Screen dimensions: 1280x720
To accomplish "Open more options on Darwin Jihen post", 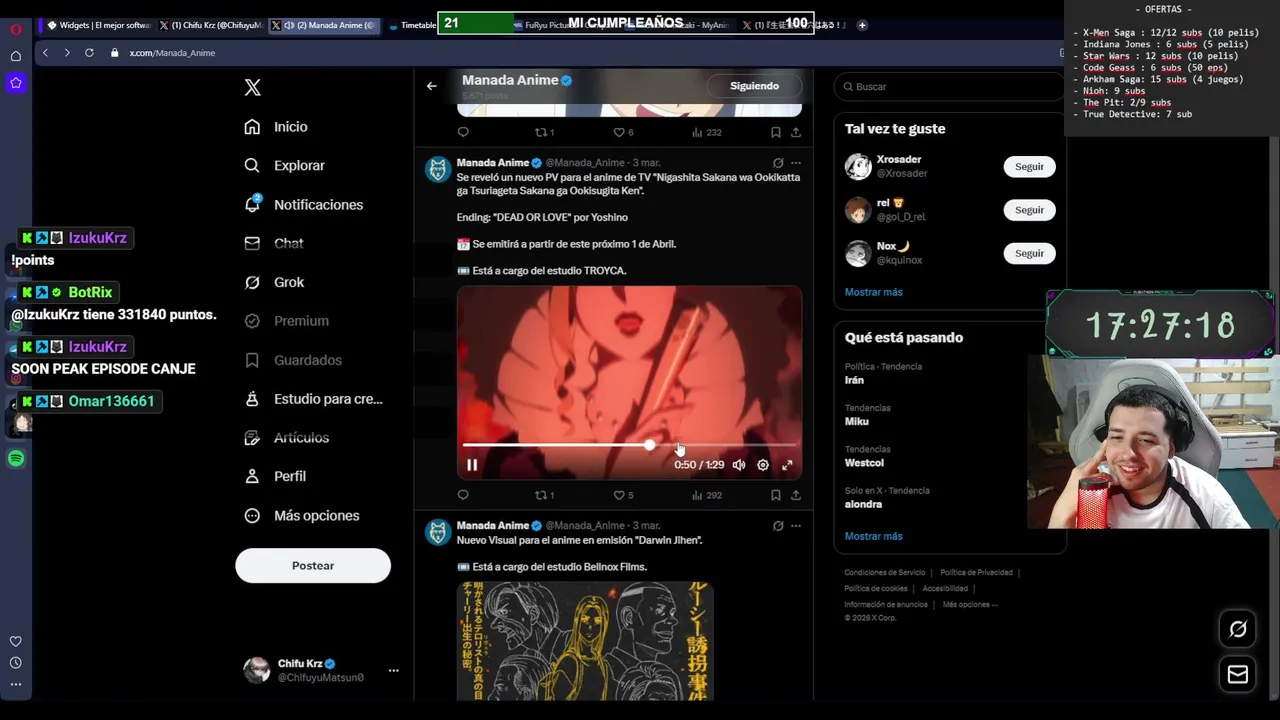I will point(796,526).
